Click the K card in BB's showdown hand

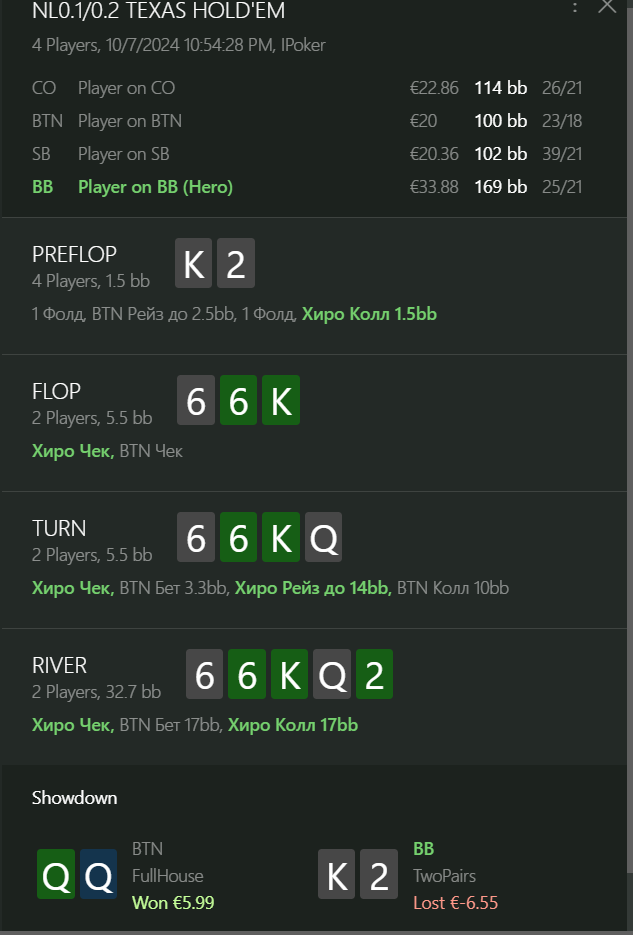tap(337, 875)
